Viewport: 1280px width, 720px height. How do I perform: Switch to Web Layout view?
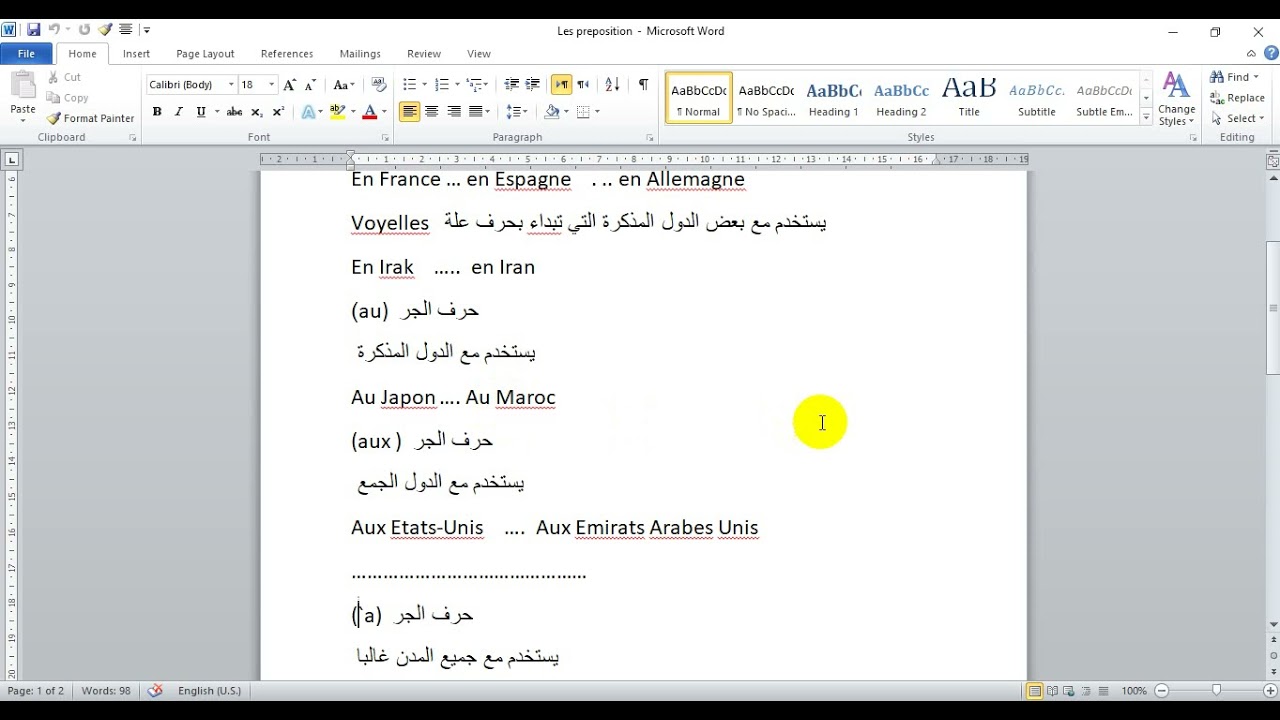(1070, 691)
